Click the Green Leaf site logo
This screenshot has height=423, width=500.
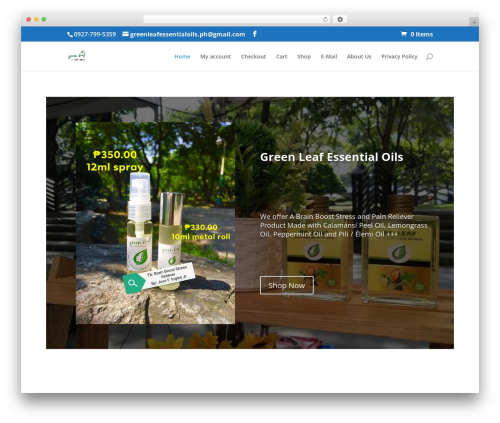(x=77, y=56)
